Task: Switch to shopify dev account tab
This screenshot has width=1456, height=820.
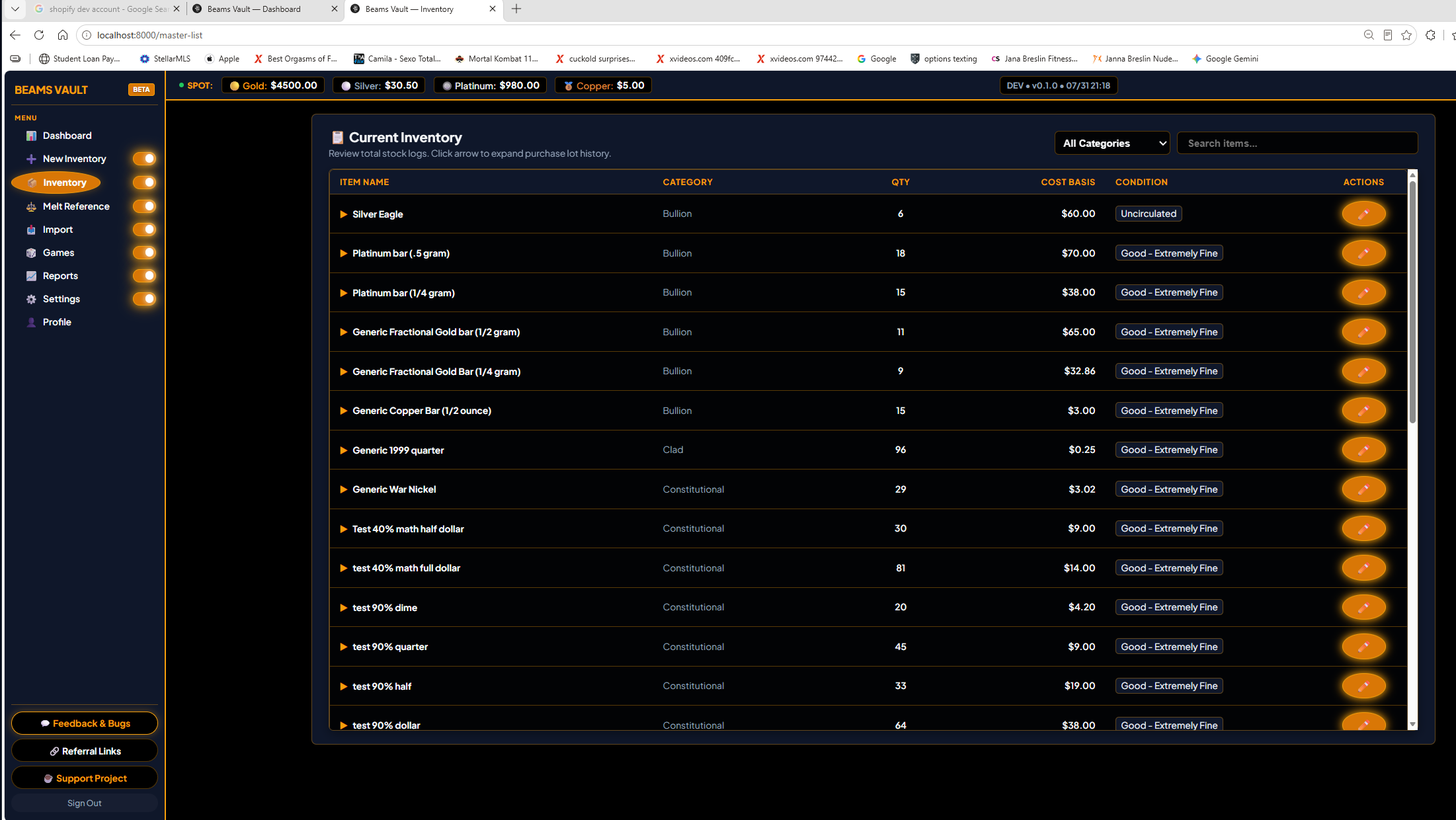Action: 106,9
